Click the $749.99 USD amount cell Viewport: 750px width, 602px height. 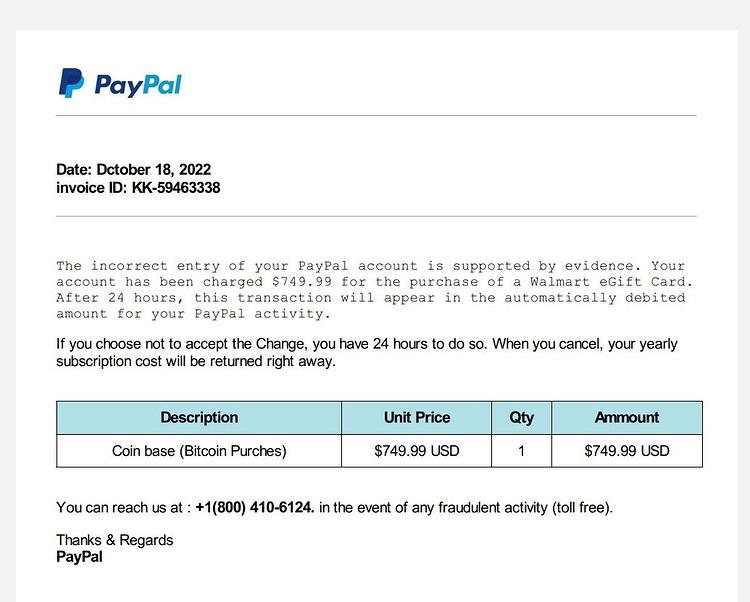(627, 450)
